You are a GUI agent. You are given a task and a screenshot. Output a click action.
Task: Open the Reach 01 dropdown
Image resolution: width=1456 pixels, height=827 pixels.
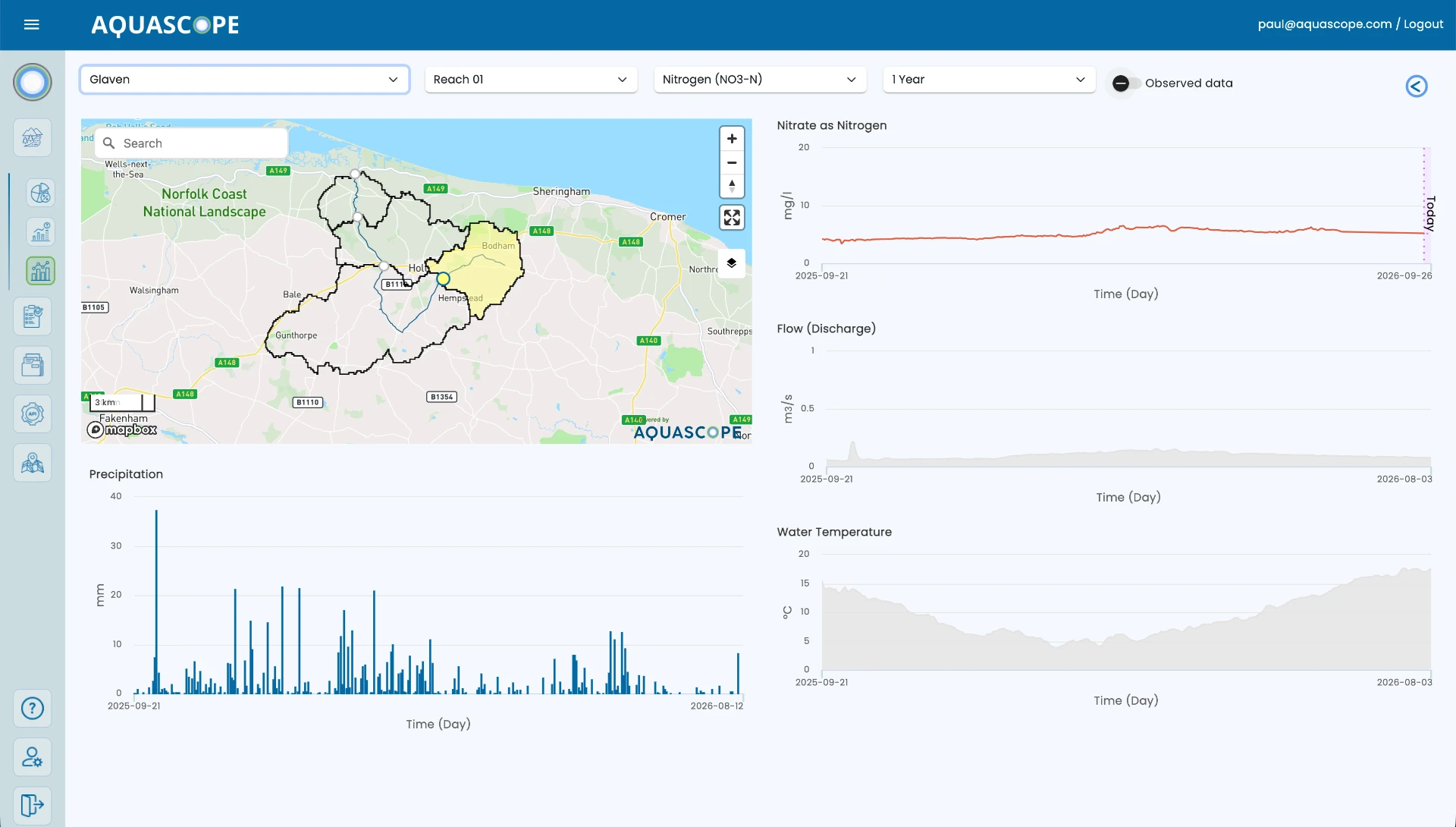pyautogui.click(x=531, y=80)
